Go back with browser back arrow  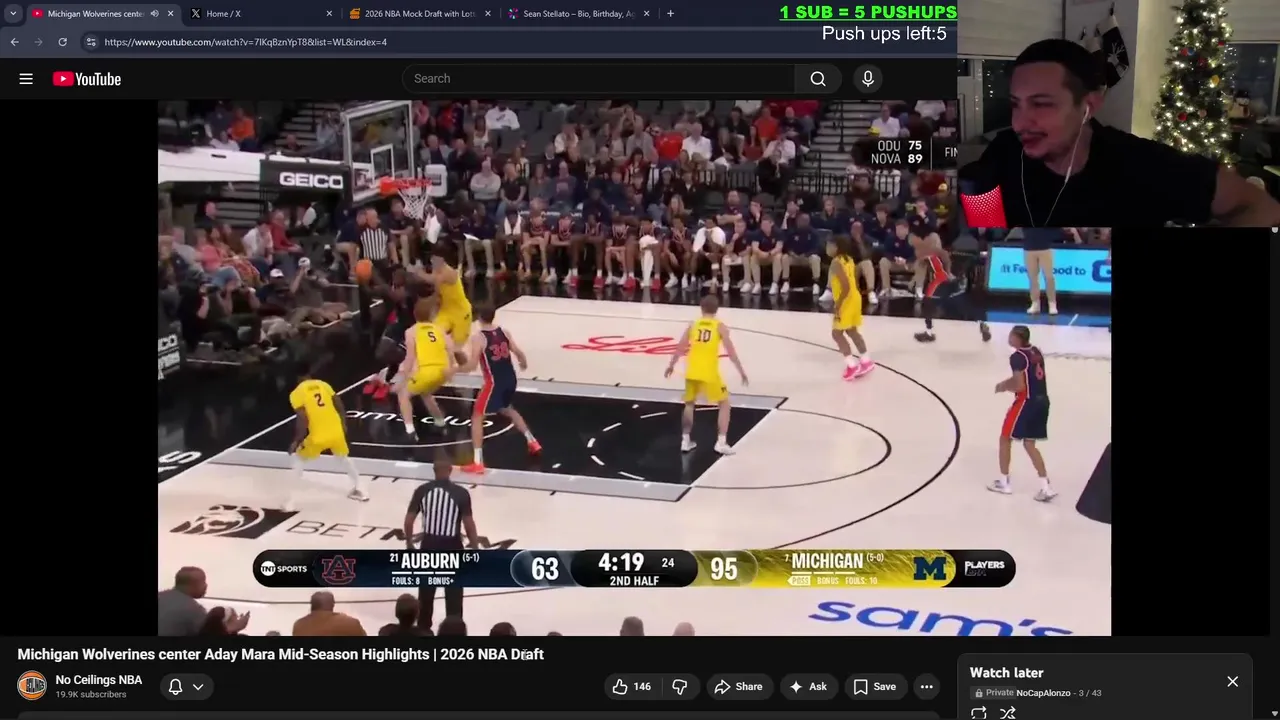(15, 42)
